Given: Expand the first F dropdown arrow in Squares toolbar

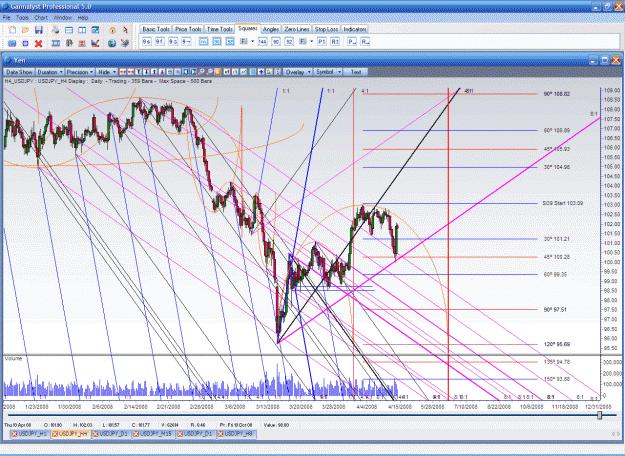Looking at the screenshot, I should [253, 41].
